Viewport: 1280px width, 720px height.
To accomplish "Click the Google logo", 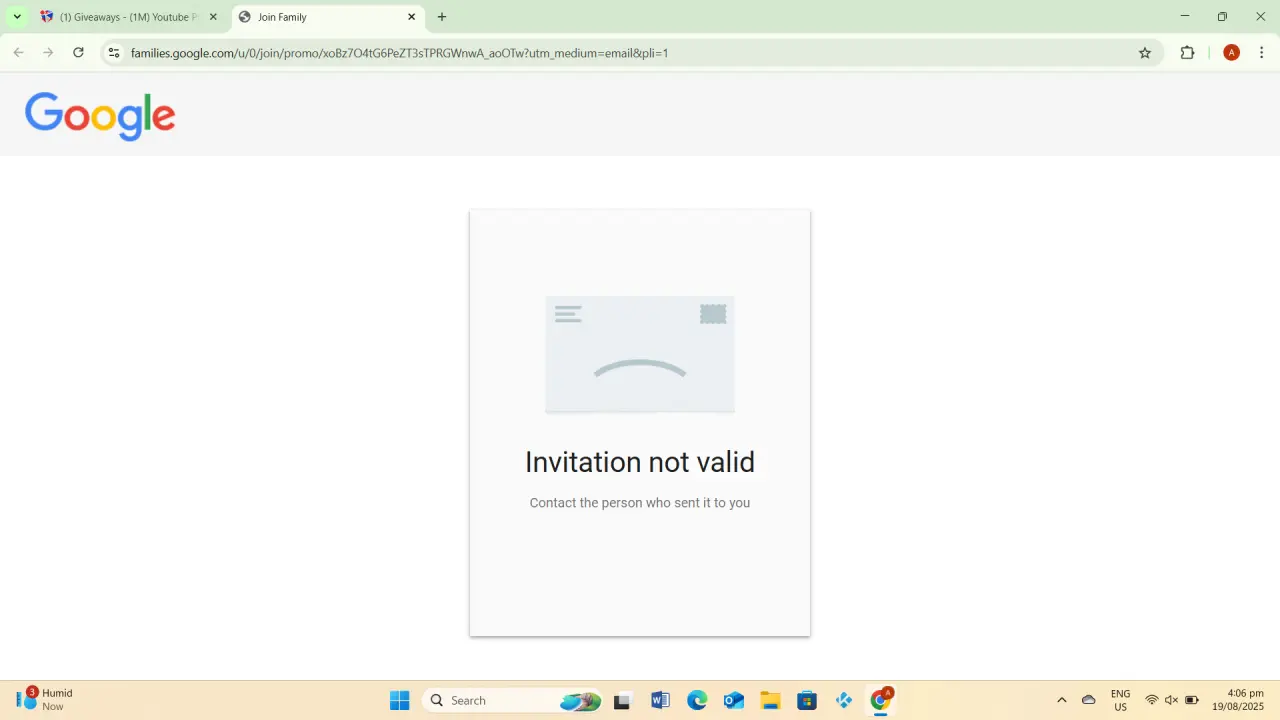I will [100, 116].
